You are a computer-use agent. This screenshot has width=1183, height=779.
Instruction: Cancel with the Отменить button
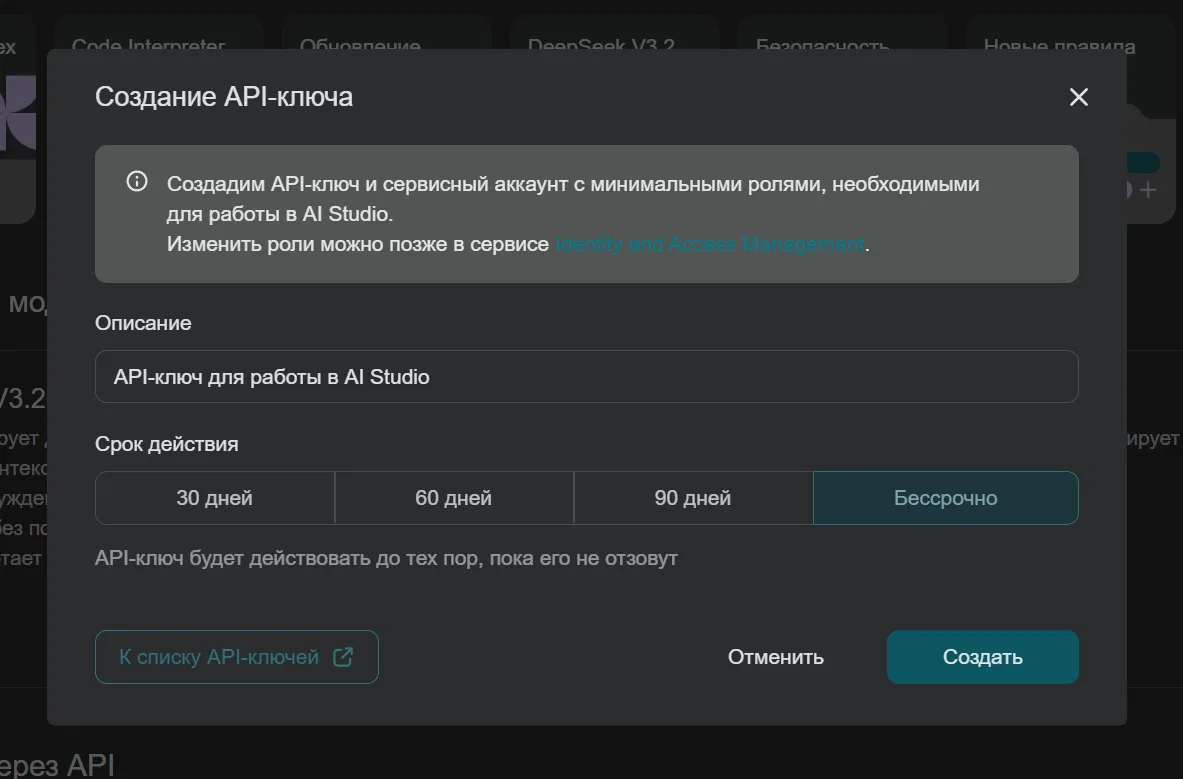tap(776, 657)
